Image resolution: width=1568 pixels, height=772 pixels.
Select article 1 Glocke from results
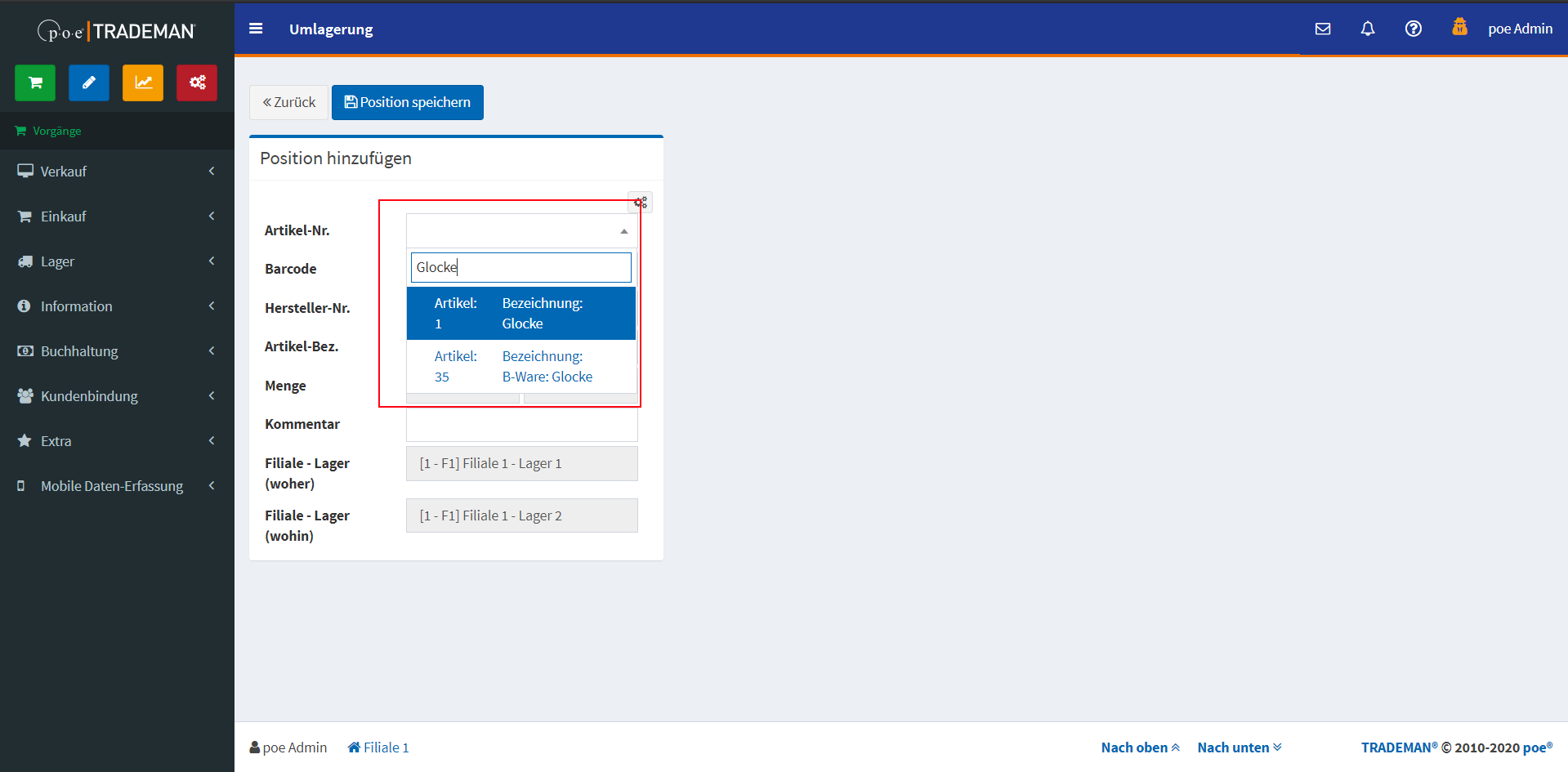coord(520,314)
